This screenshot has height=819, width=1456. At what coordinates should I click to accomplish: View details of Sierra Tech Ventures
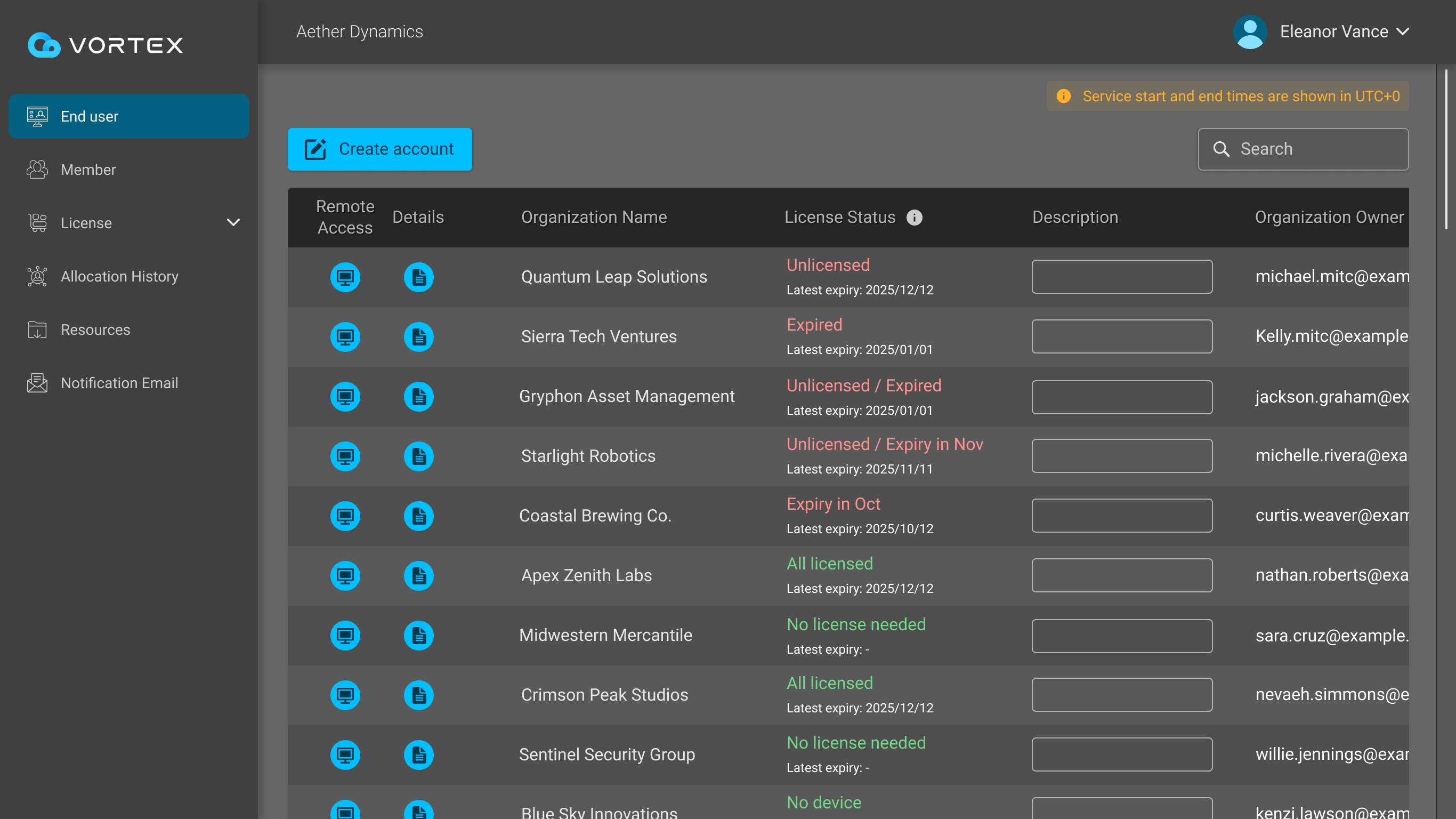[418, 336]
